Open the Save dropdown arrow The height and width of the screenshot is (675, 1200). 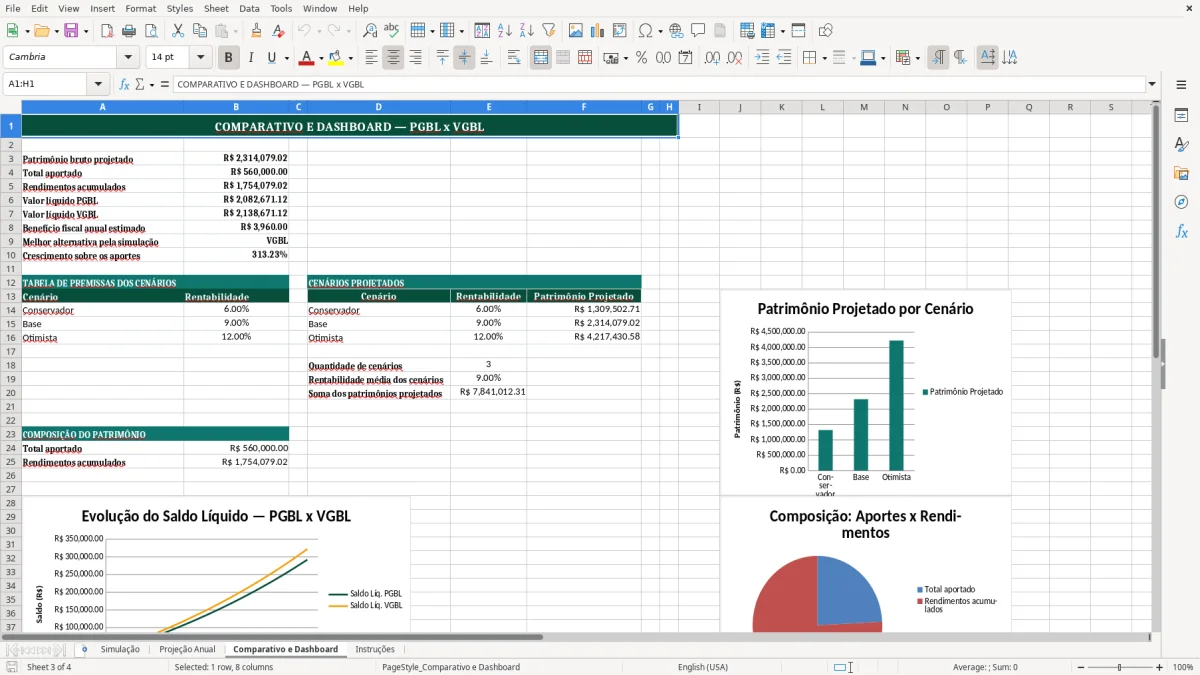pyautogui.click(x=85, y=31)
